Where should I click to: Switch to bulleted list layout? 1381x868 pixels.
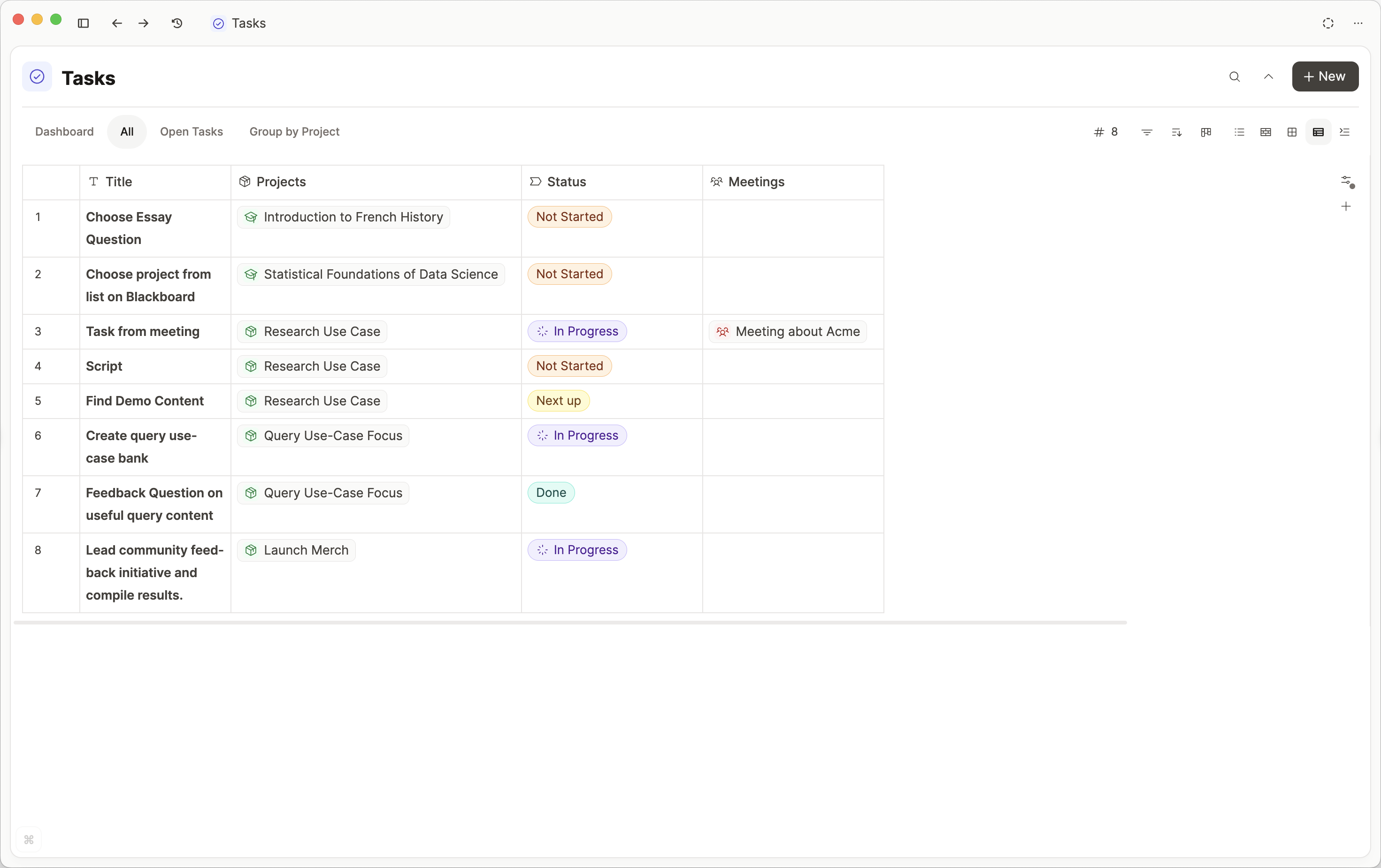(1239, 132)
